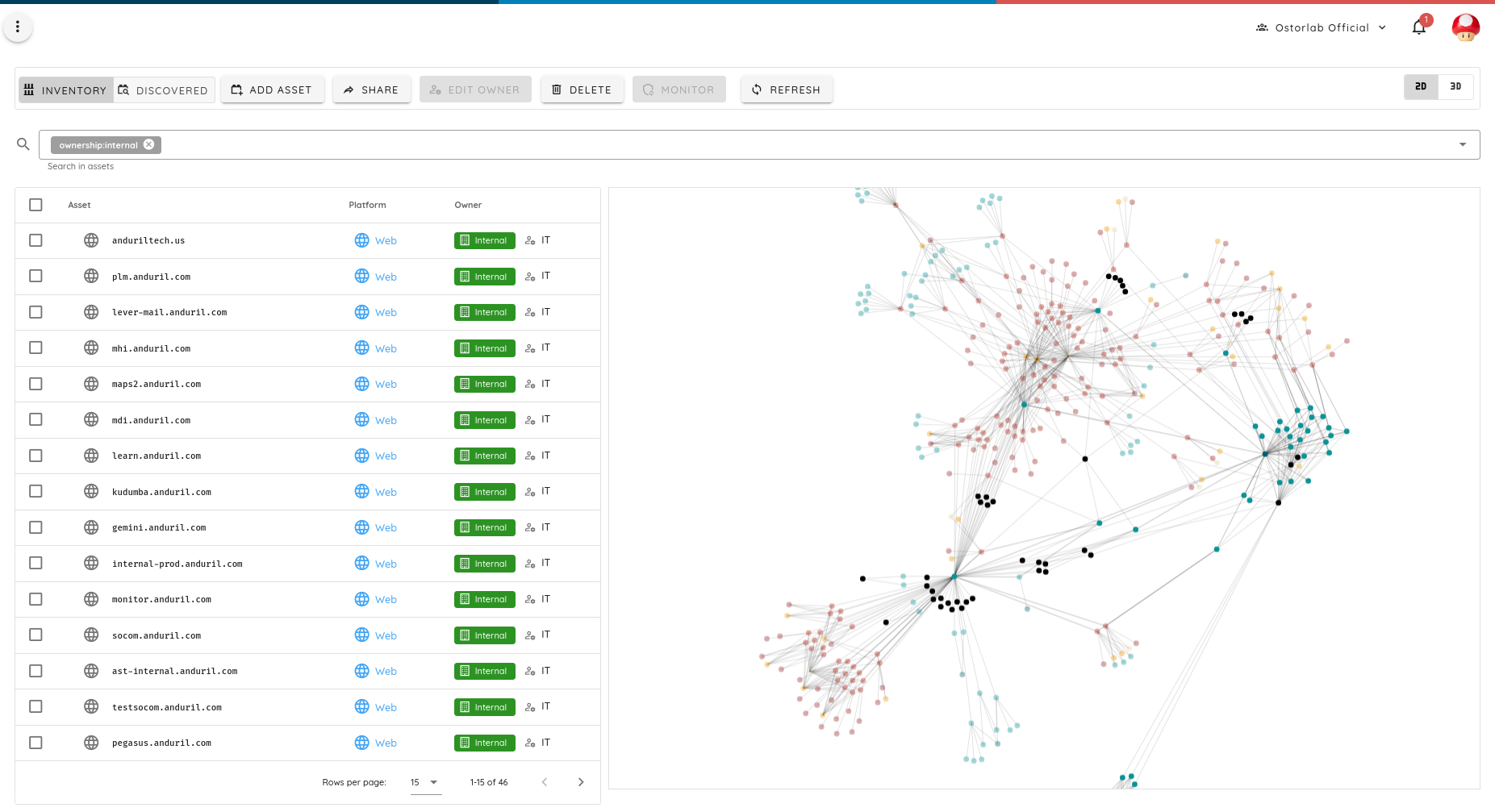Viewport: 1495px width, 812px height.
Task: Check the mdi.anduril.com row checkbox
Action: click(35, 419)
